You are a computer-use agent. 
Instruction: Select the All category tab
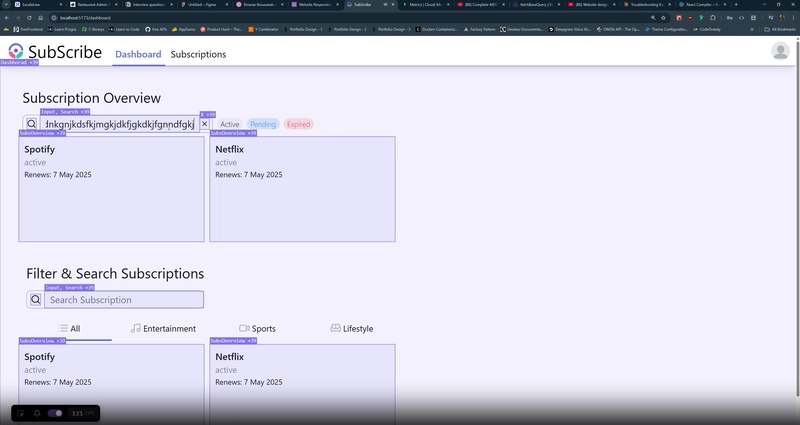pos(69,329)
